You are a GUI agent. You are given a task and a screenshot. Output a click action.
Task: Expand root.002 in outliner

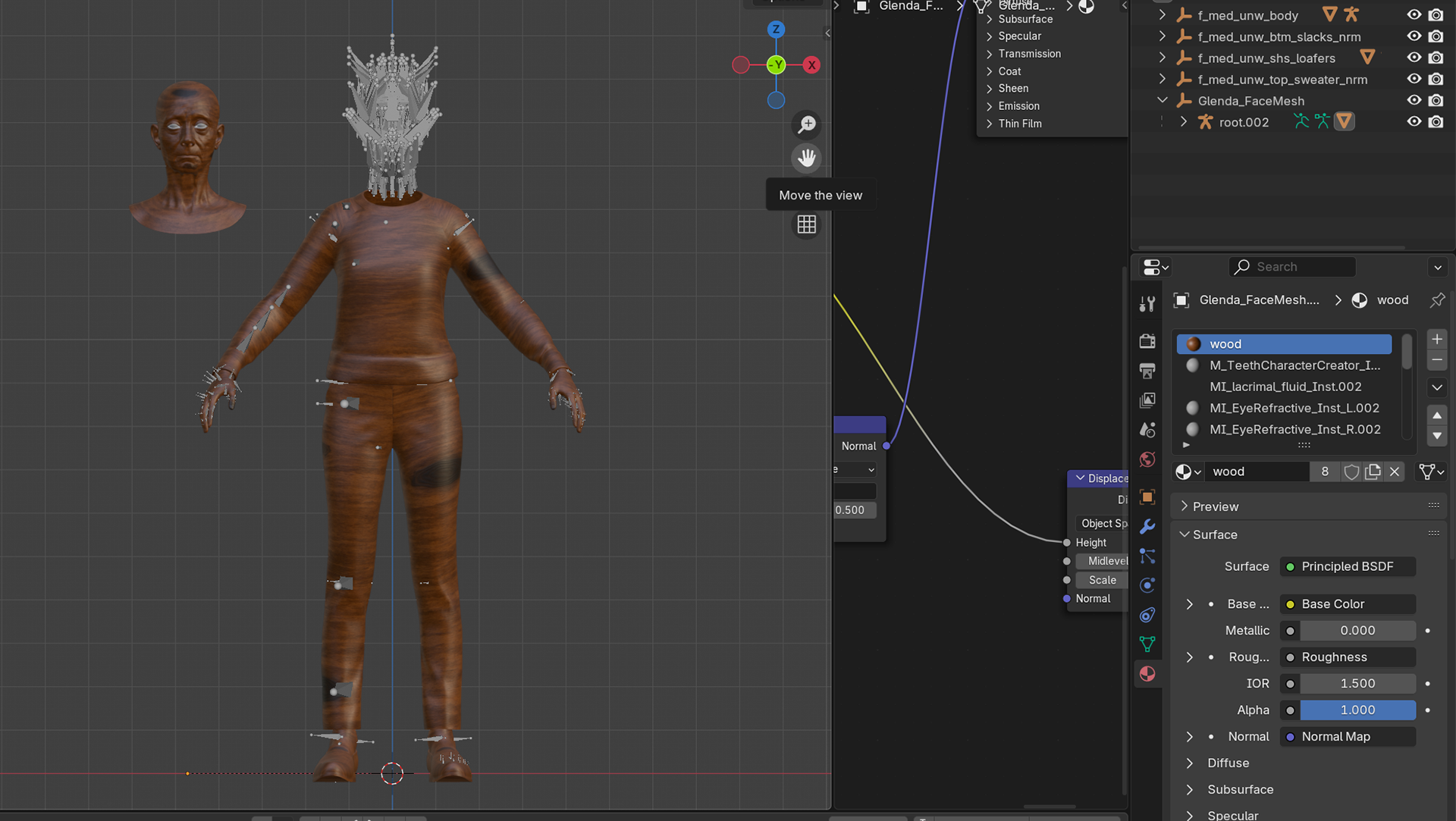point(1183,121)
